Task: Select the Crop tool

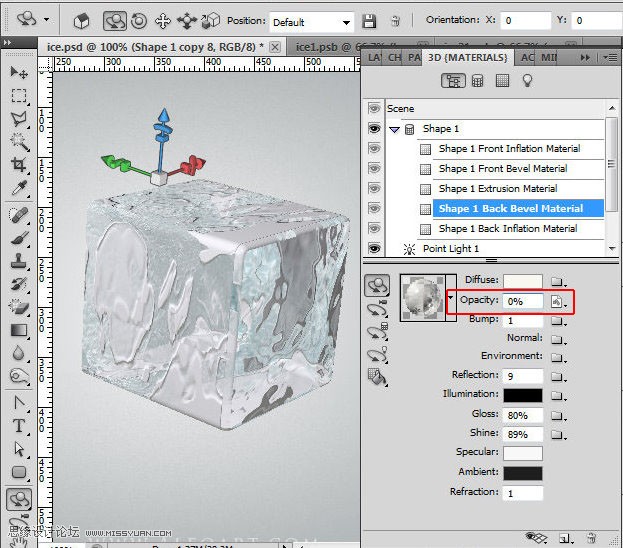Action: [x=19, y=165]
